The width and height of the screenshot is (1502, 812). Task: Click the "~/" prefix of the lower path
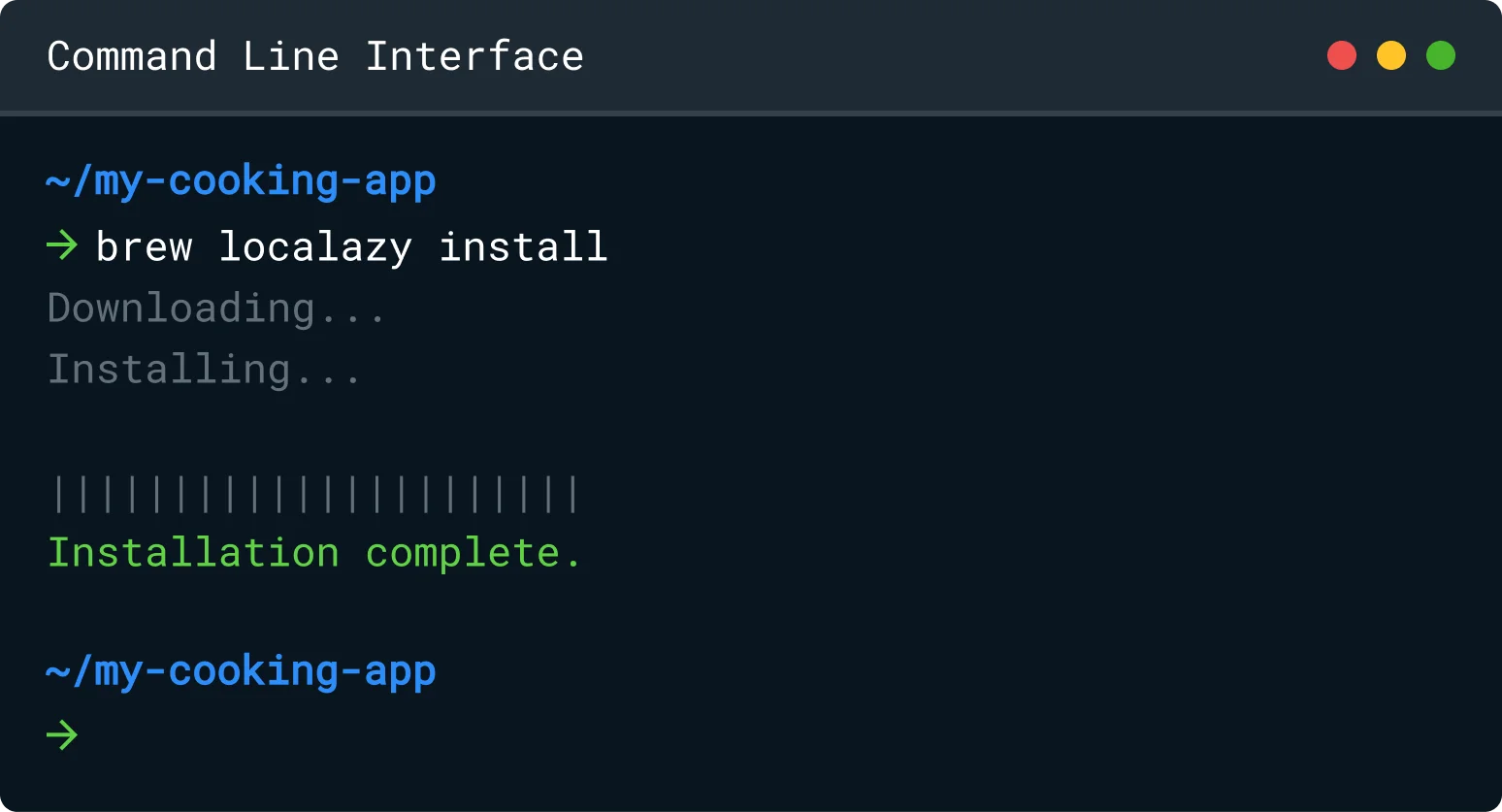coord(69,671)
